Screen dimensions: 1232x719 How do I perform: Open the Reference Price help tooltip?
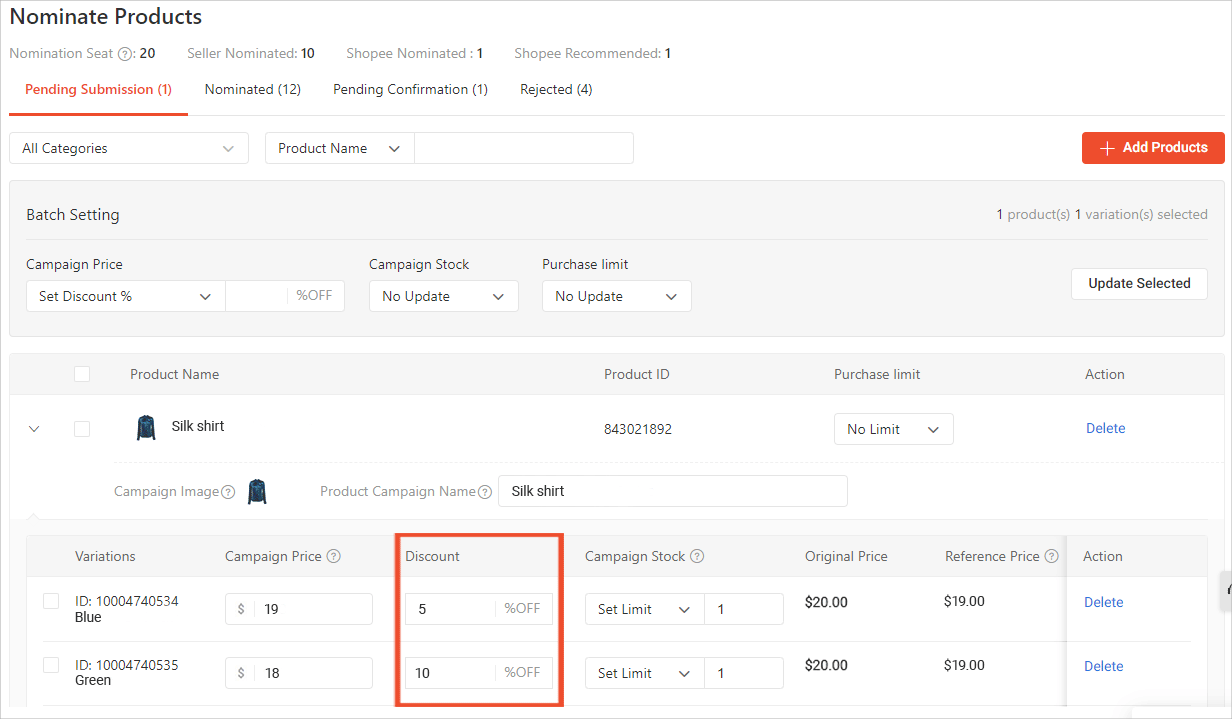1050,556
